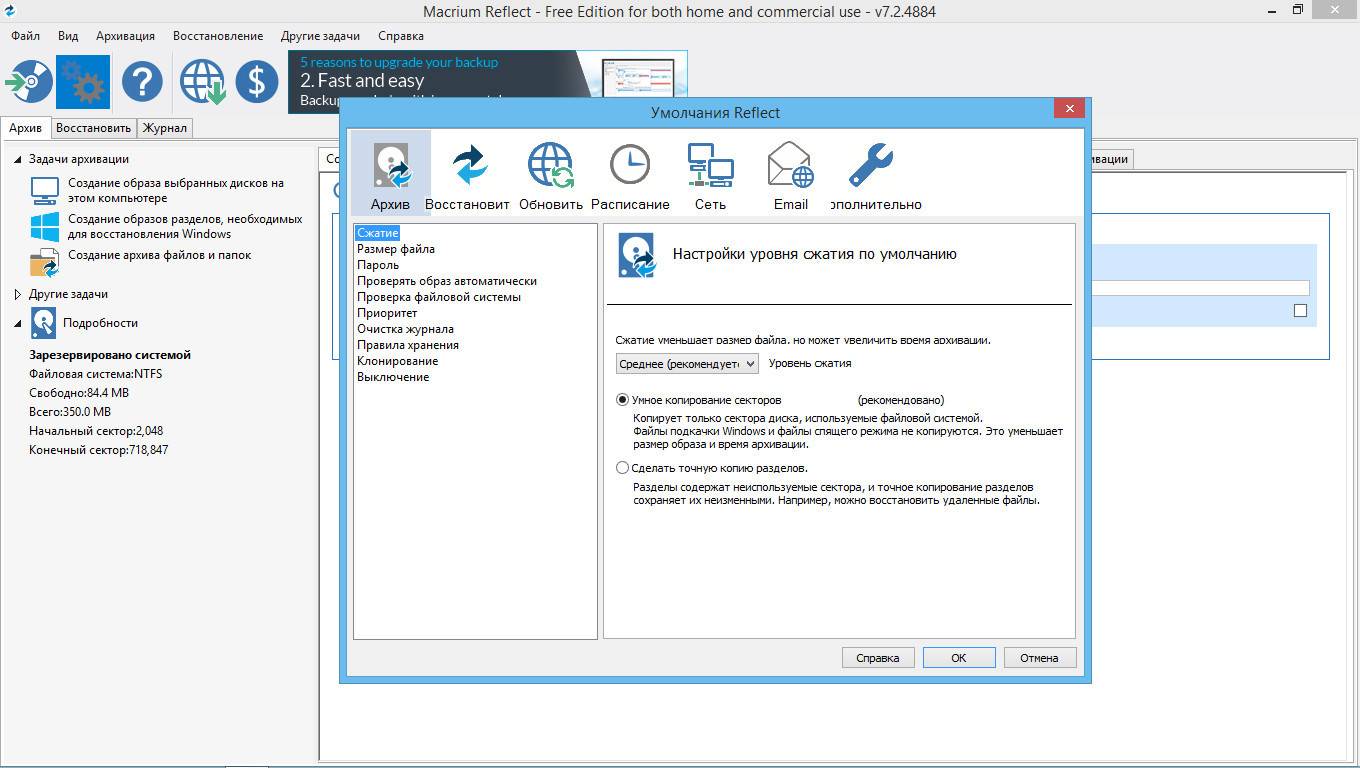Click the disk icon beside Подробности
1360x768 pixels.
click(44, 323)
